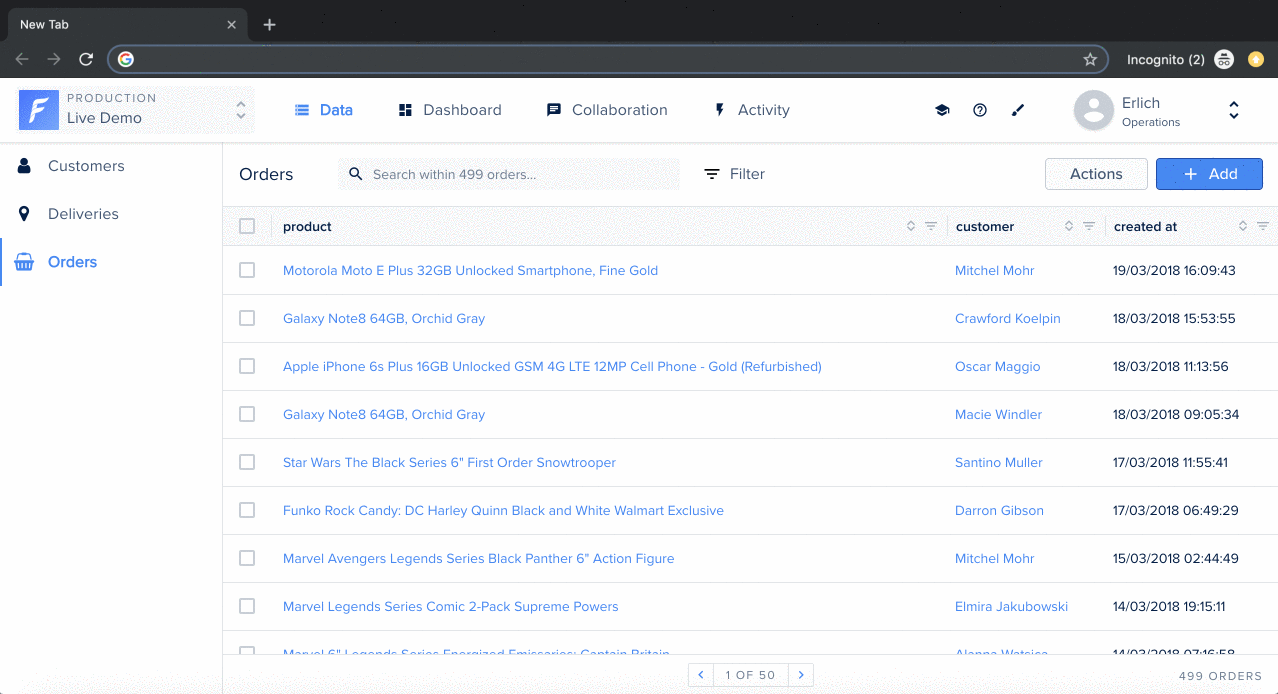Click the help question mark icon
The width and height of the screenshot is (1278, 694).
pyautogui.click(x=980, y=110)
